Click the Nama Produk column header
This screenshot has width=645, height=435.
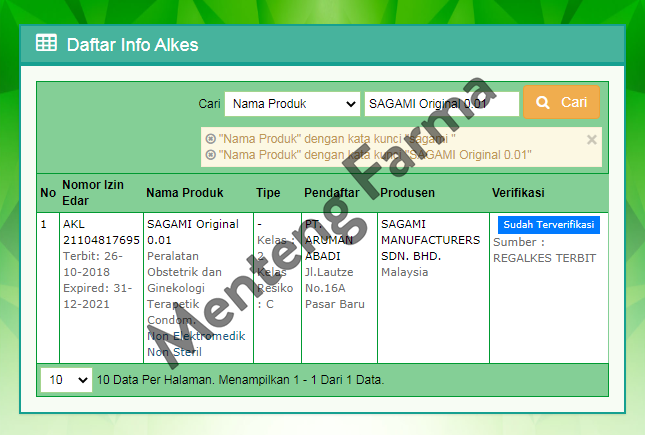click(x=185, y=193)
